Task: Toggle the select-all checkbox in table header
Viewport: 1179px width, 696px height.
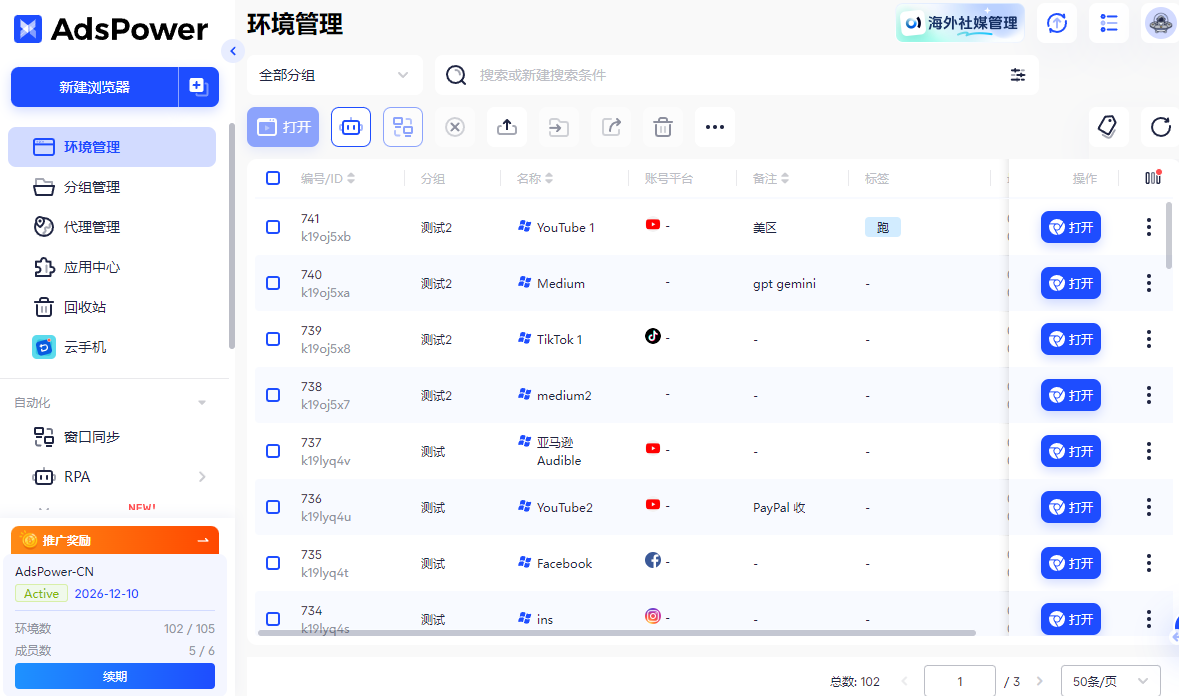Action: 273,178
